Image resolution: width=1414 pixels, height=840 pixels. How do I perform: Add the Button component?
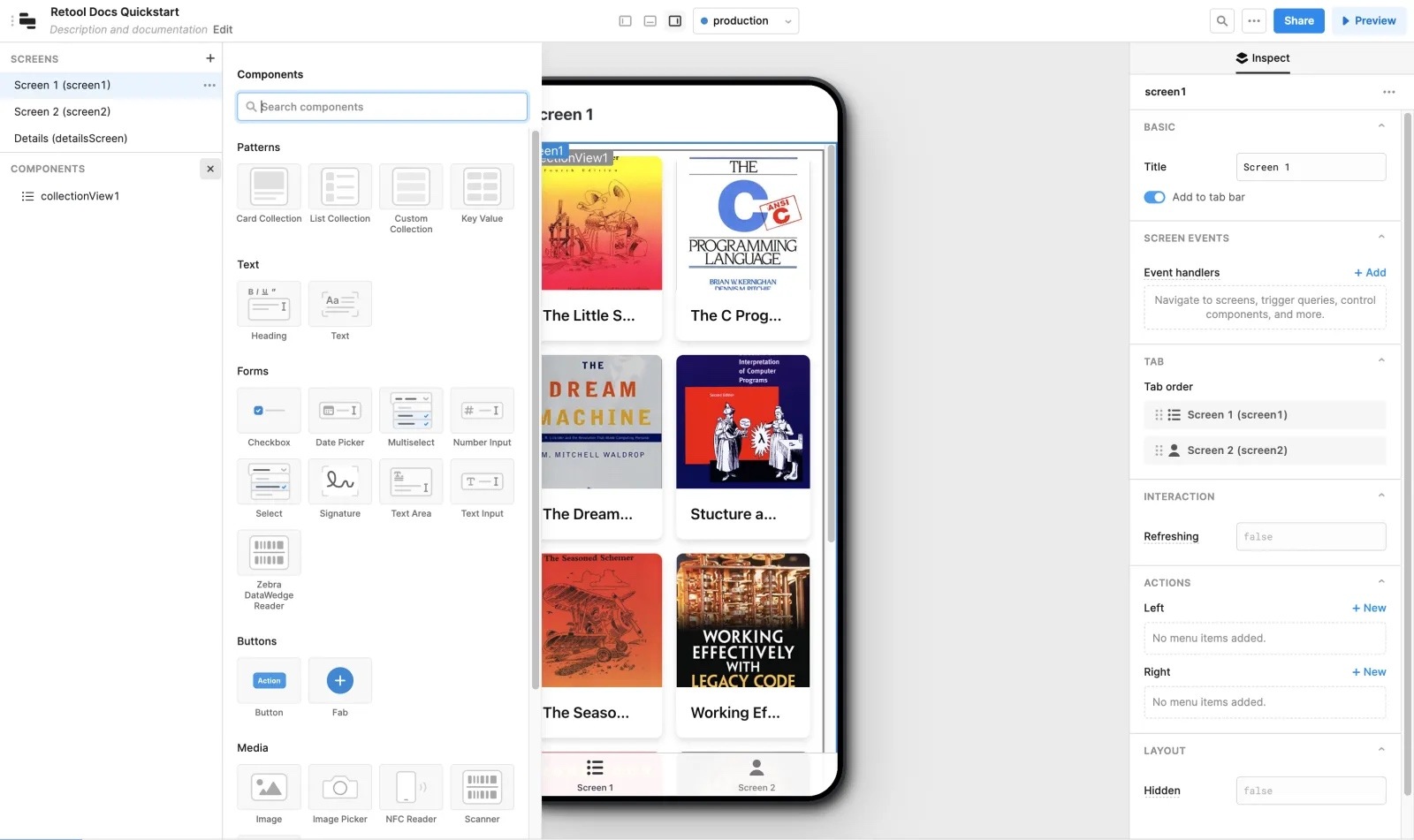click(269, 680)
